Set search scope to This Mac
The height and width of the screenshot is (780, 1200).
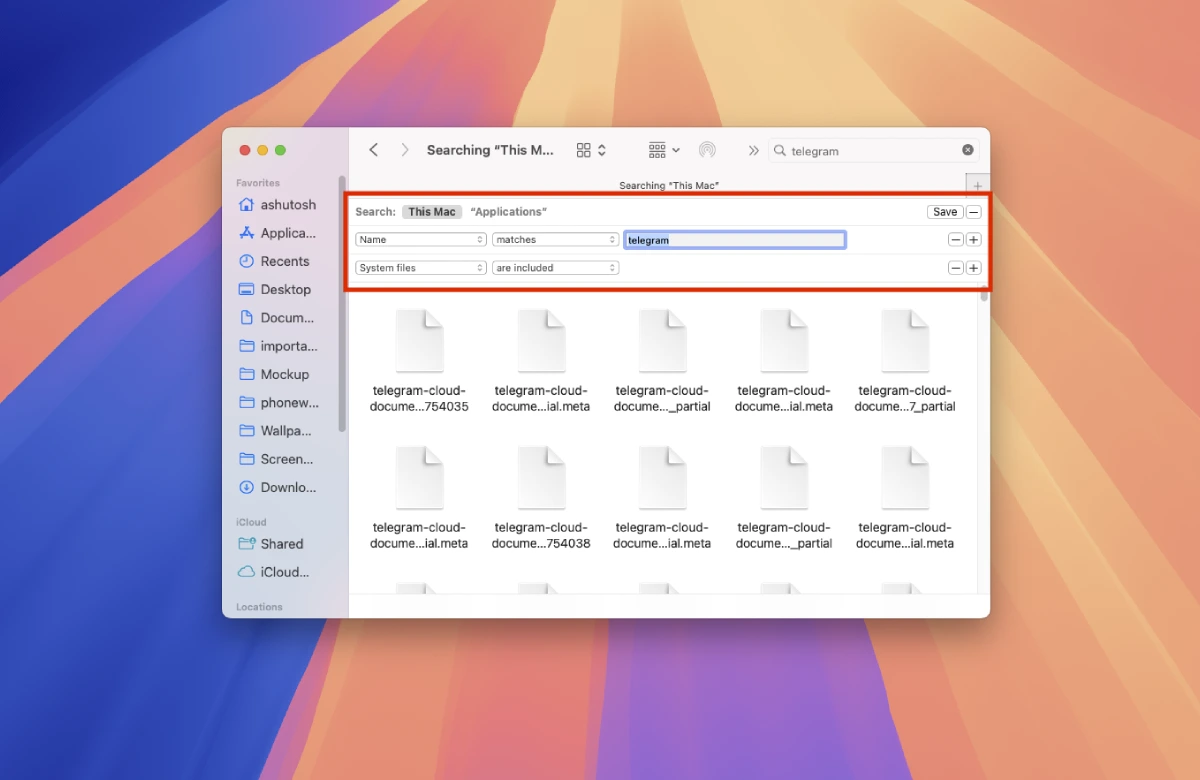click(432, 212)
